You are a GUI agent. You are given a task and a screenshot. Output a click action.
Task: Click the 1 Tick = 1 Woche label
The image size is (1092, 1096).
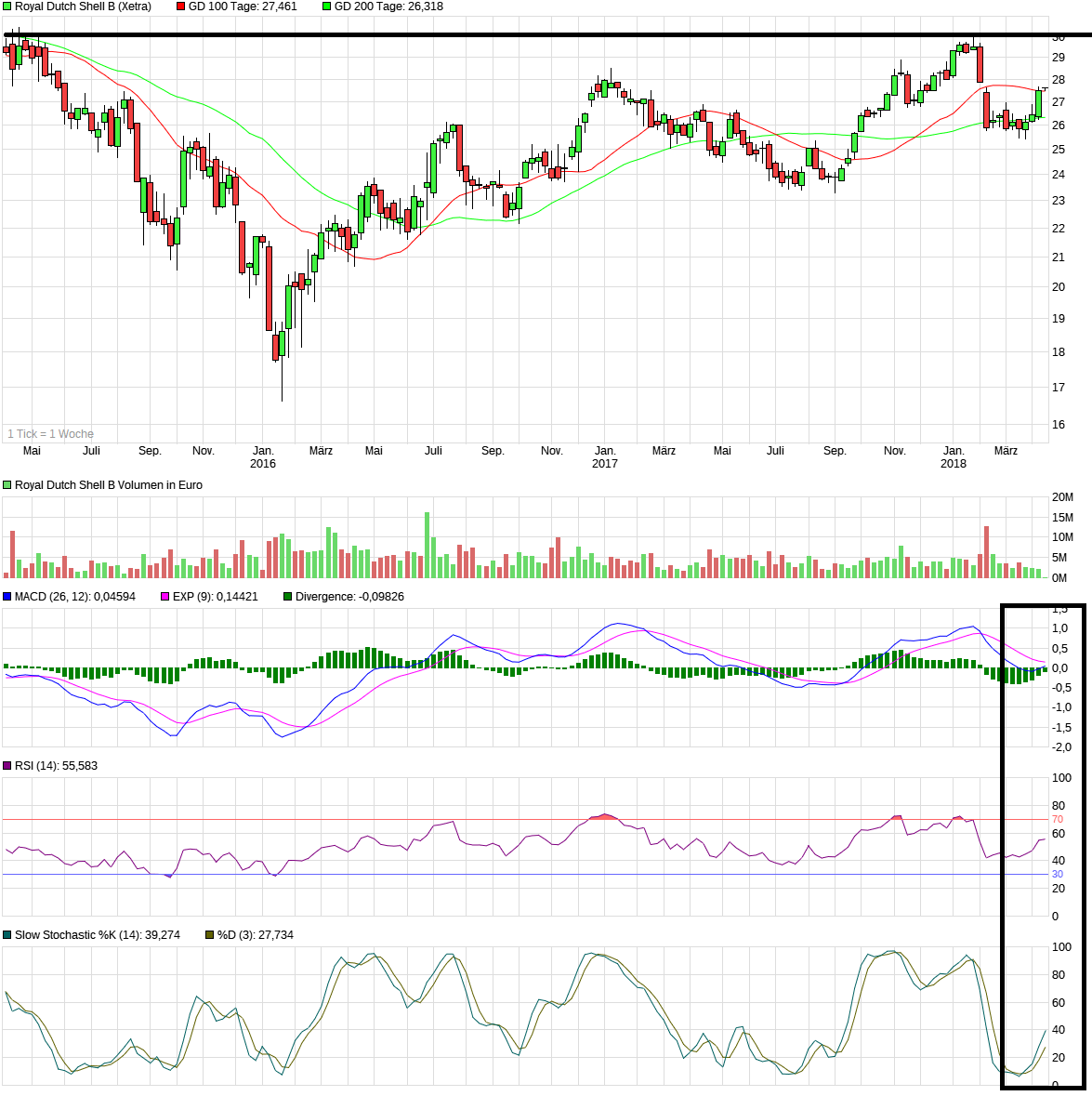51,433
